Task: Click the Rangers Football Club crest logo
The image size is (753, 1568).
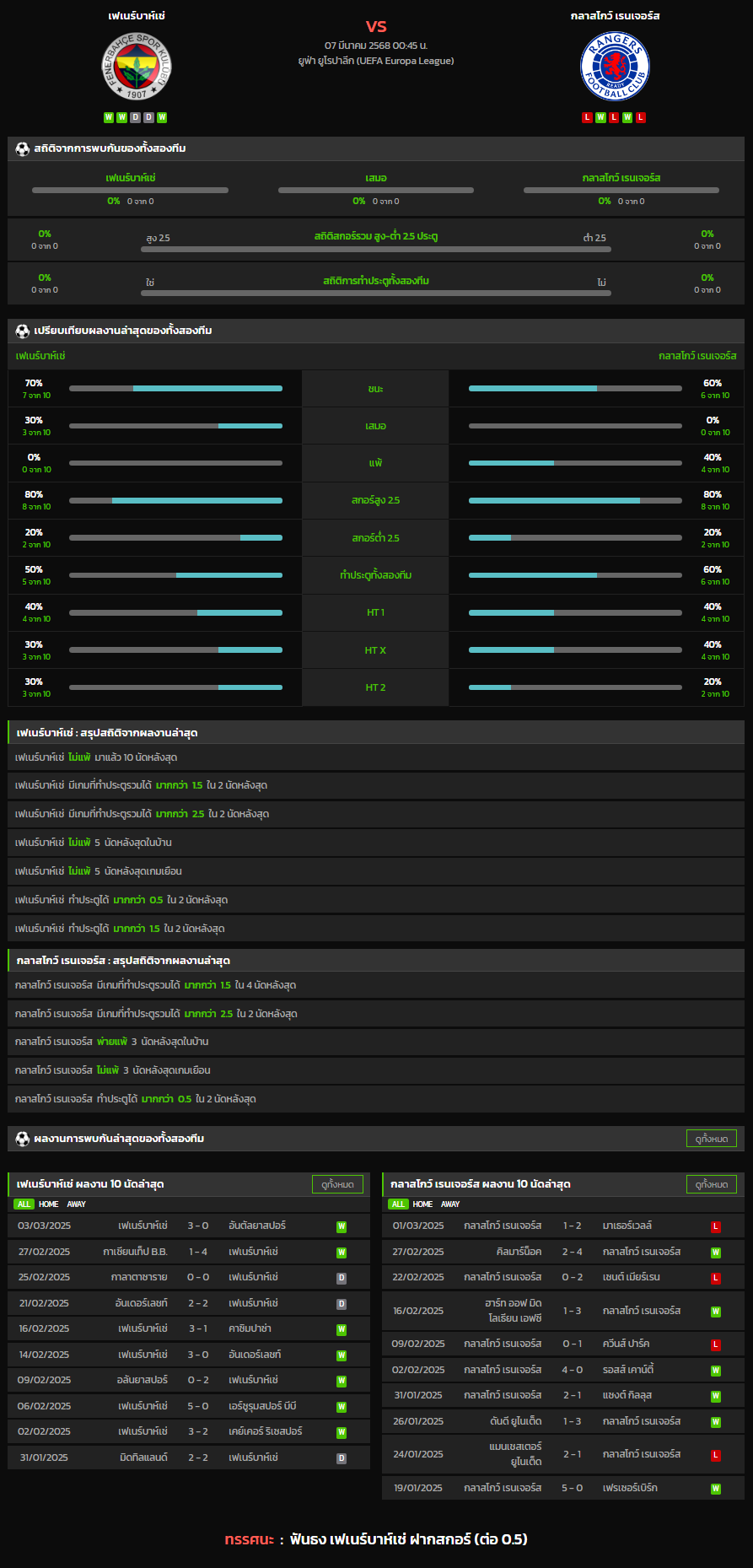Action: point(616,67)
